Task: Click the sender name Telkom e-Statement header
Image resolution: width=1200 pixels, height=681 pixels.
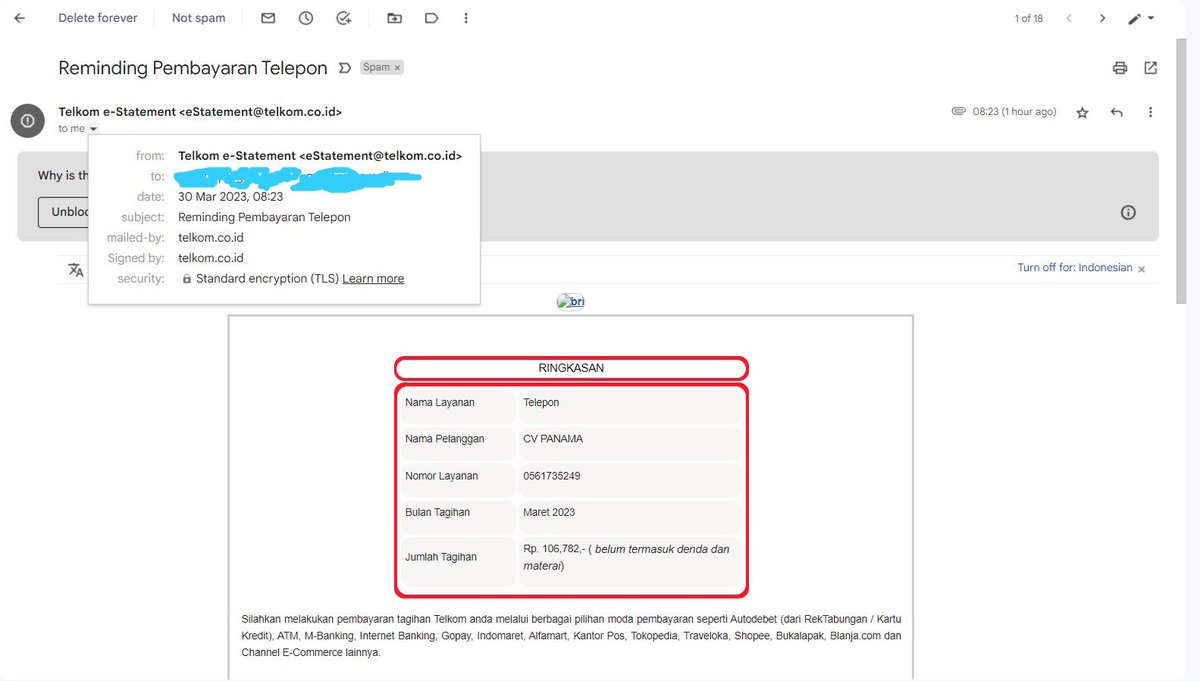Action: [x=200, y=112]
